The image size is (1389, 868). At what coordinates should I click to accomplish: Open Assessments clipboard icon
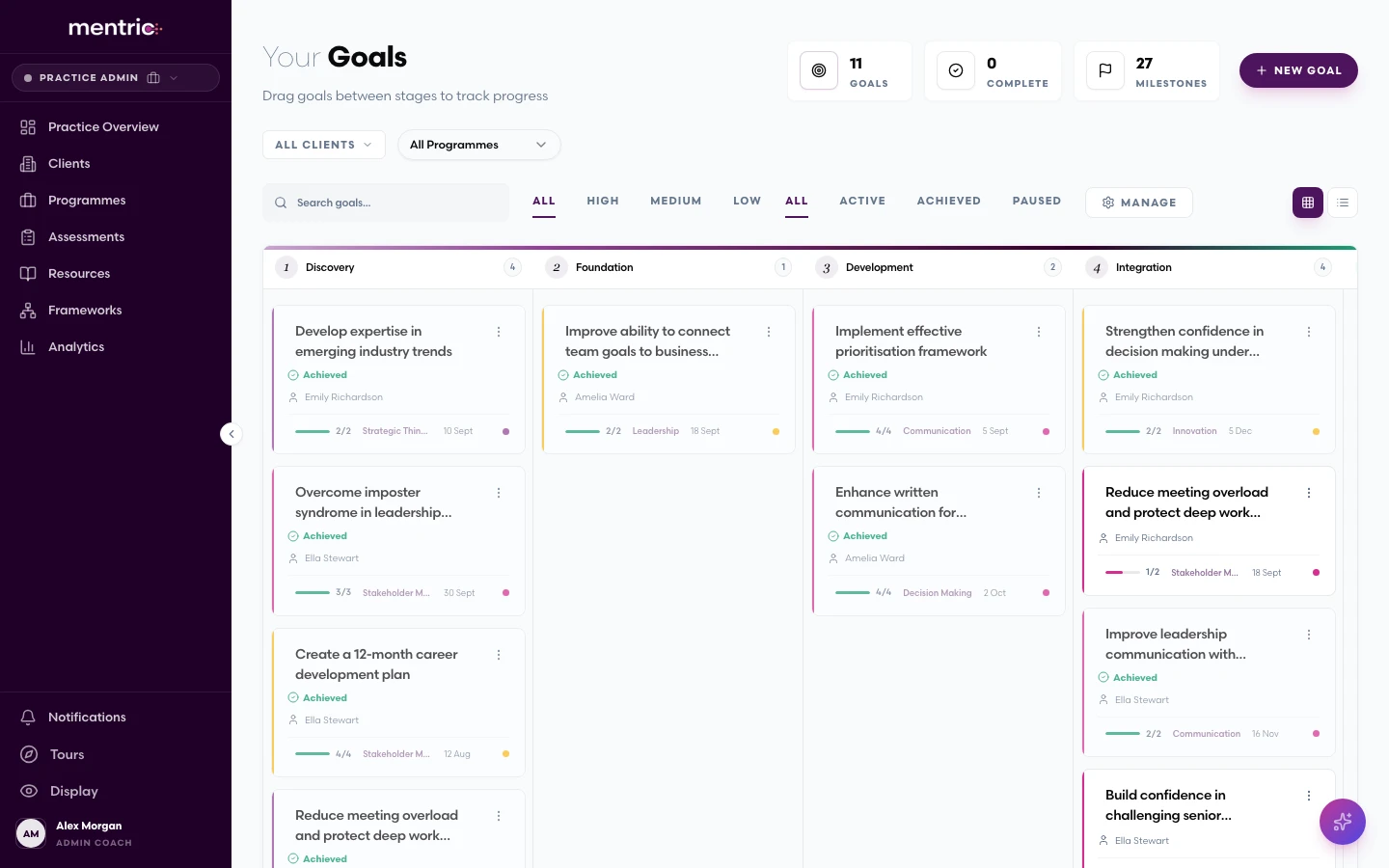click(28, 237)
